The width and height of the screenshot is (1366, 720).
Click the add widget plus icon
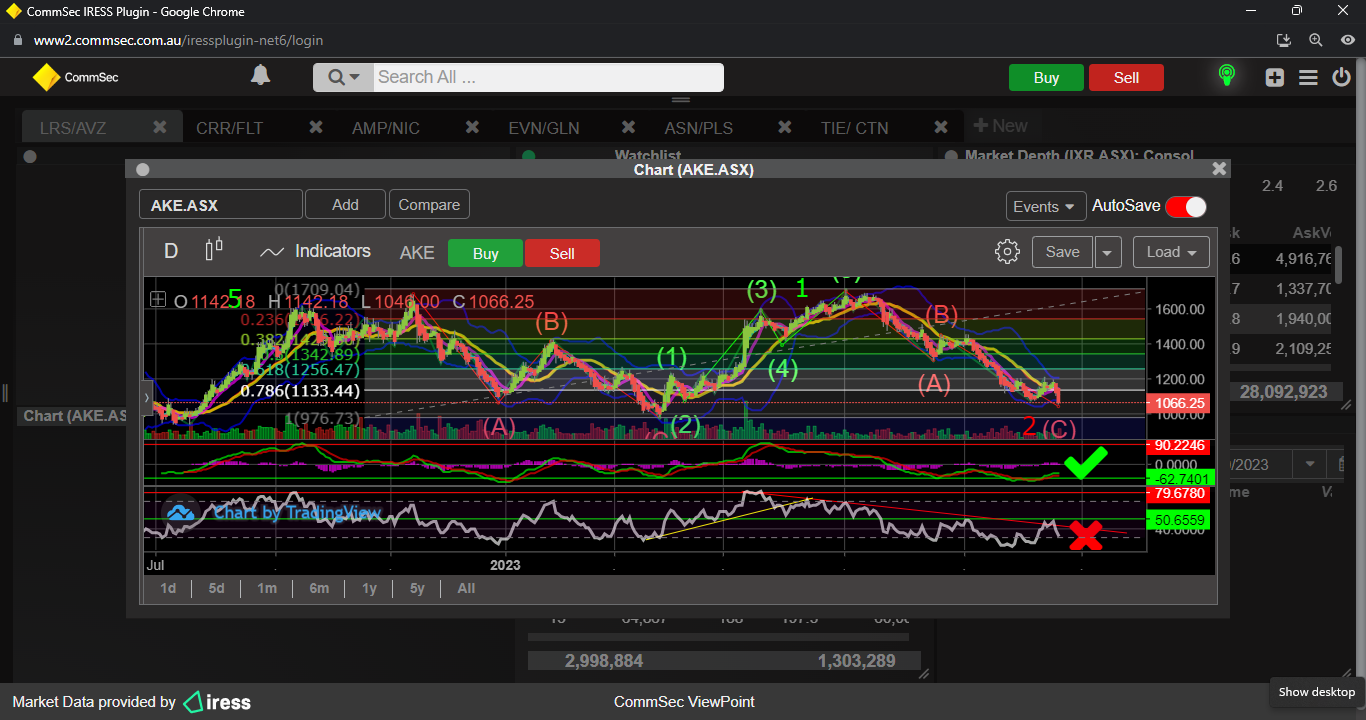pyautogui.click(x=1274, y=77)
